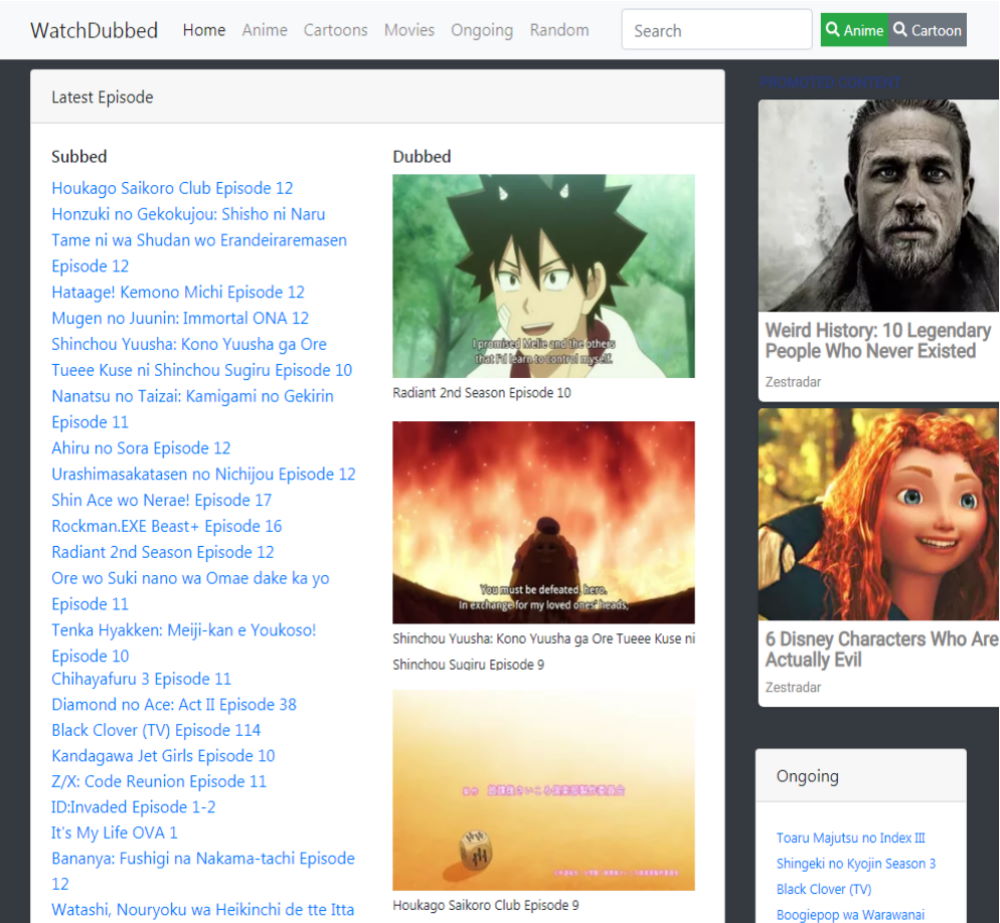Image resolution: width=1000 pixels, height=923 pixels.
Task: Open Hataage! Kemono Michi Episode 12
Action: [x=178, y=292]
